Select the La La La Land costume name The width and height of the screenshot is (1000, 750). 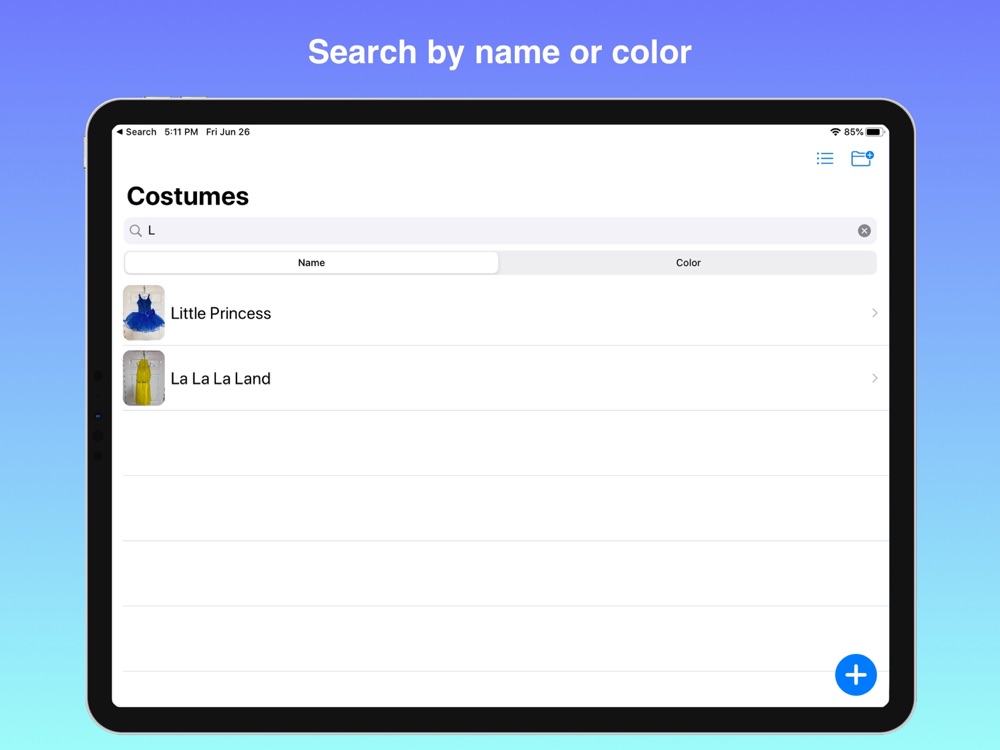click(221, 378)
